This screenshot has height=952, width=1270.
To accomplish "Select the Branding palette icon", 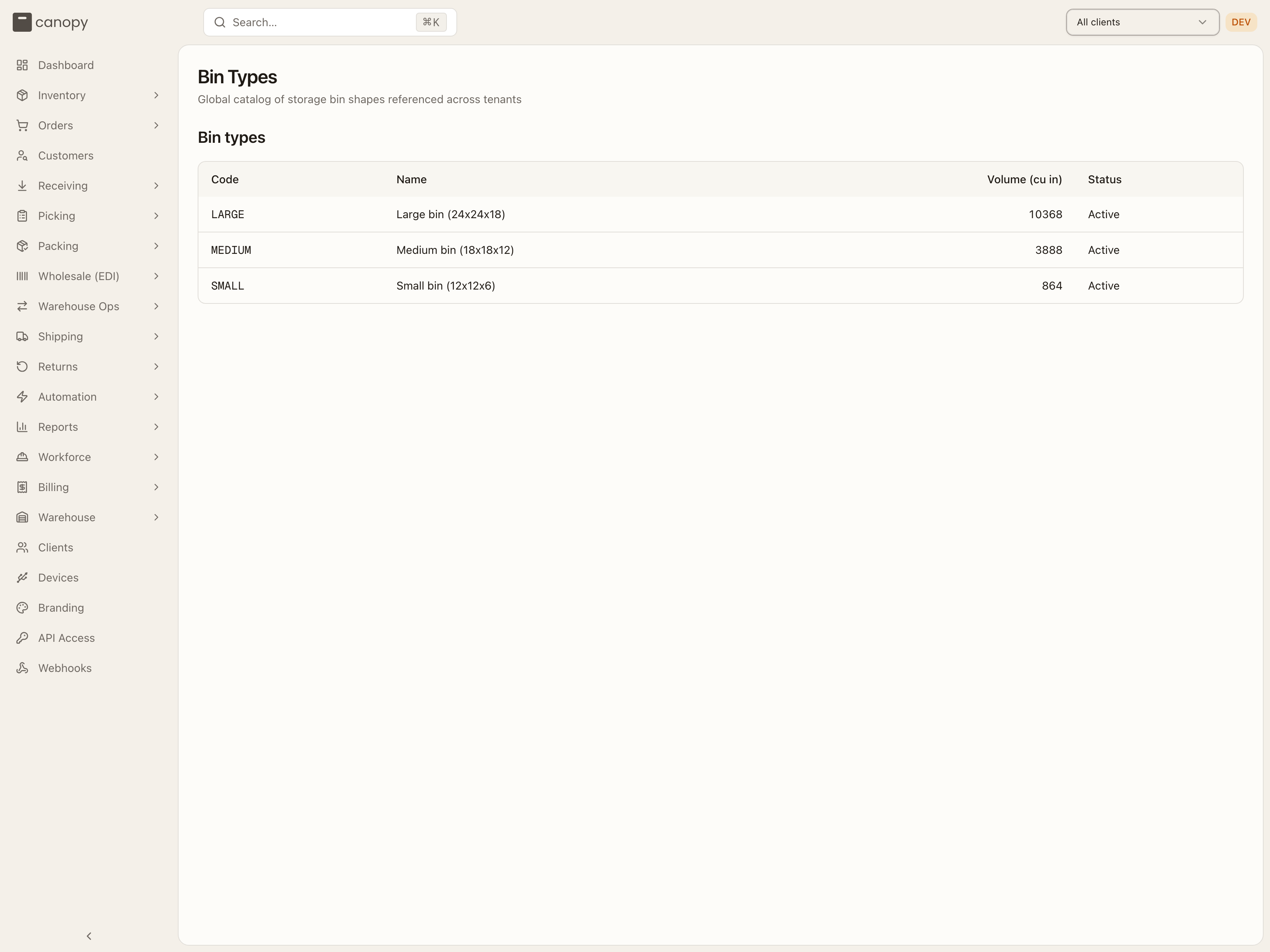I will 22,608.
